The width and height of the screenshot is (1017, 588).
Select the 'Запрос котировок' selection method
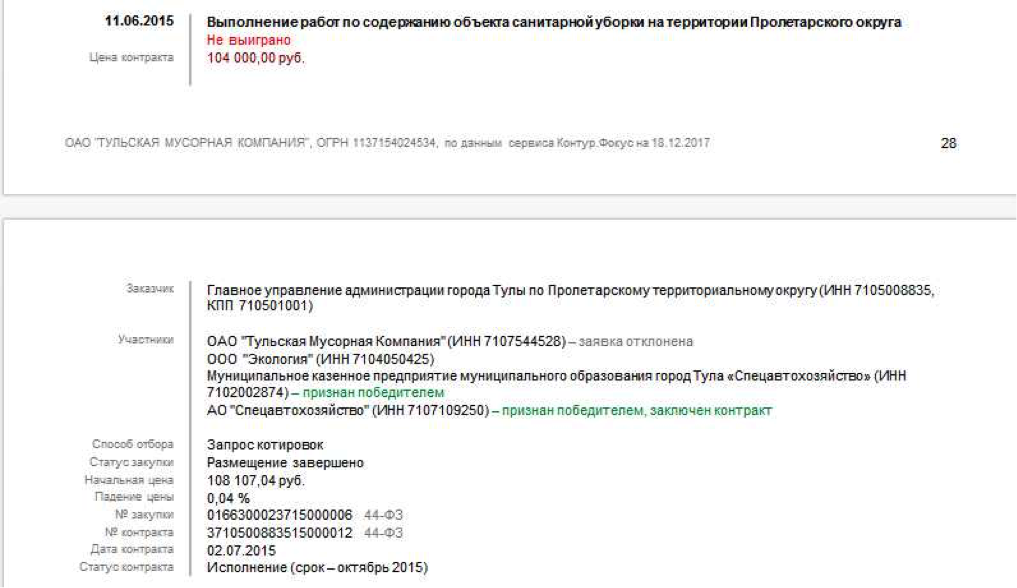click(x=258, y=444)
